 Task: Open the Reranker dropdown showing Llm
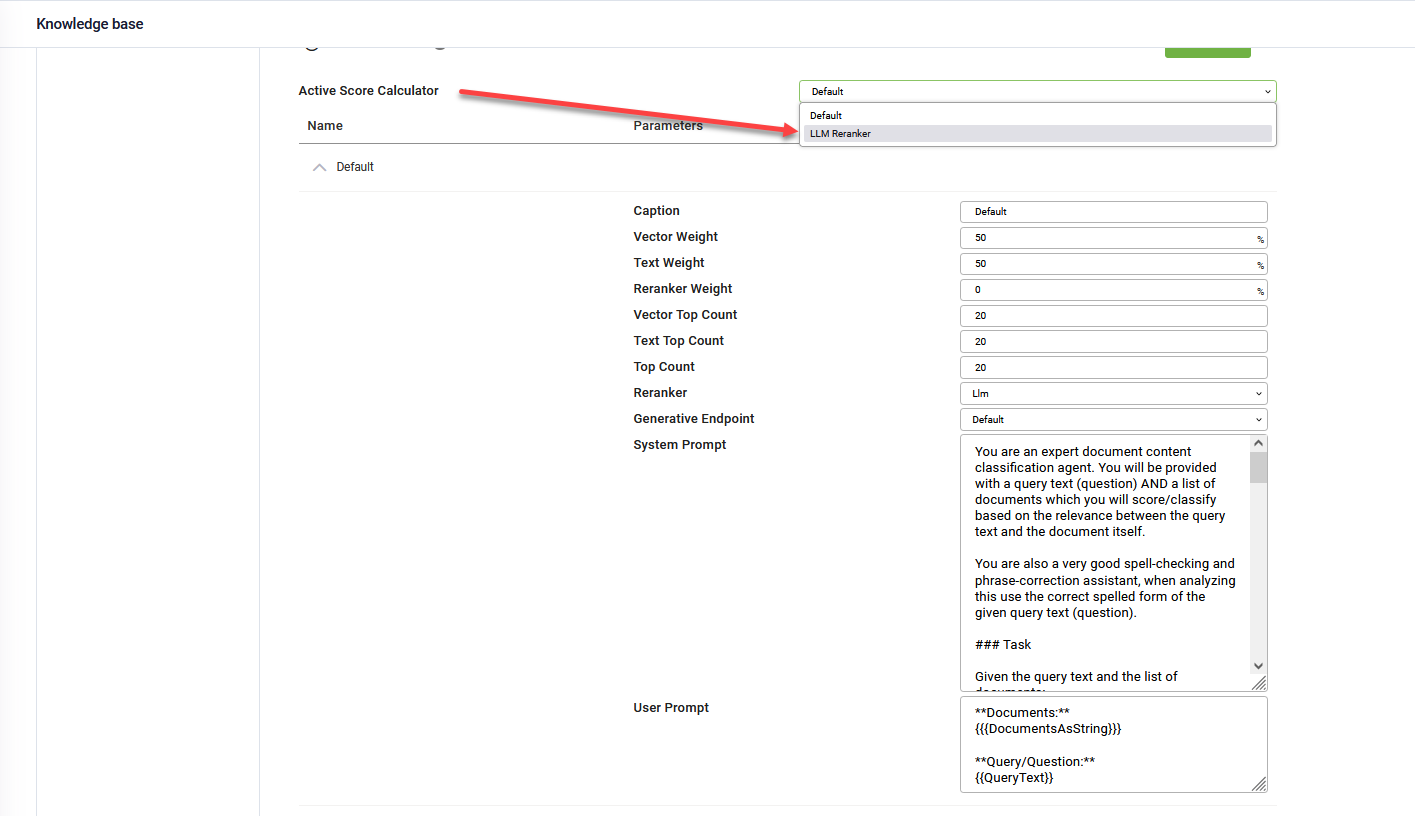point(1113,394)
